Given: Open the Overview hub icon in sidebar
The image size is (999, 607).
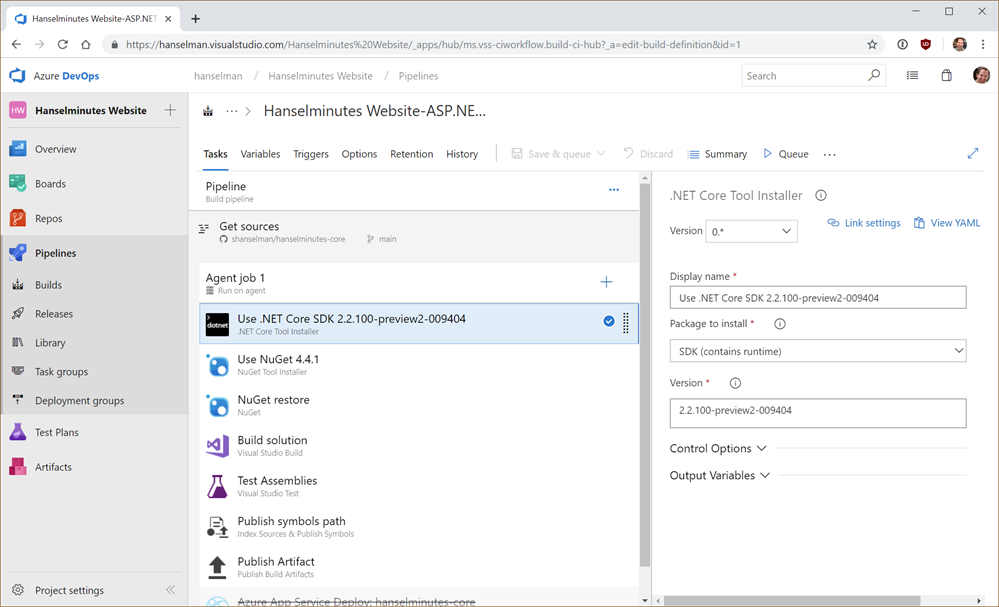Looking at the screenshot, I should point(18,148).
